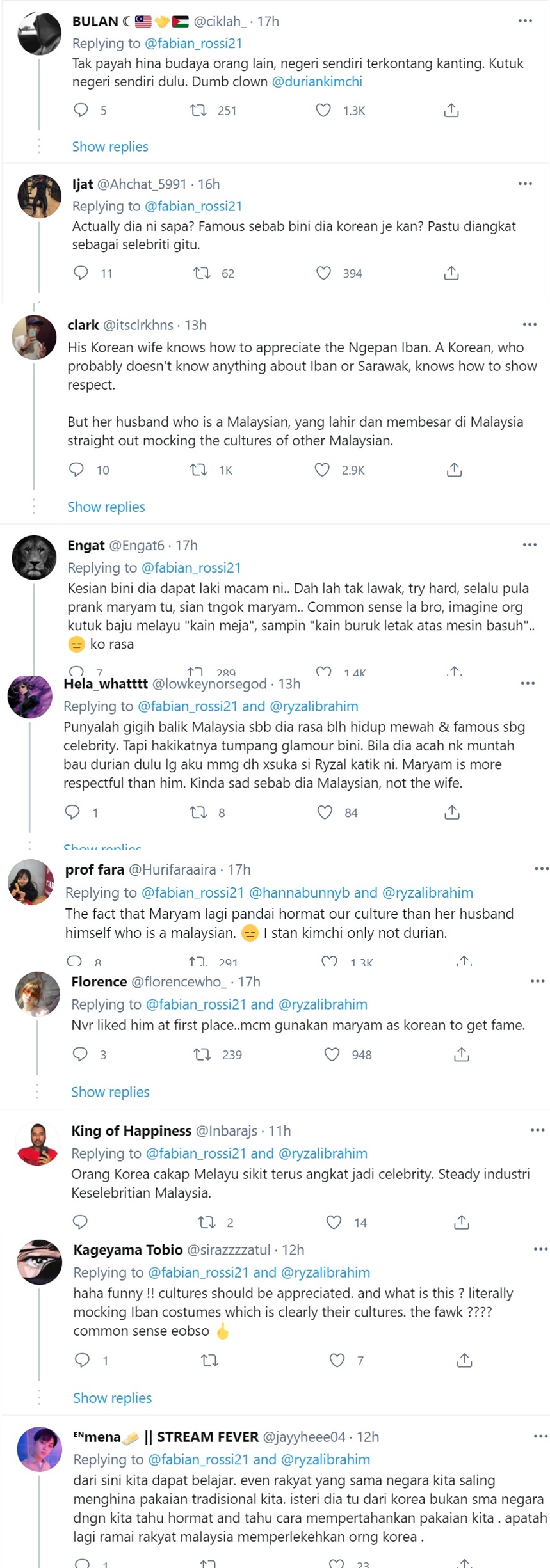550x1568 pixels.
Task: Open Engat's lion profile picture
Action: [35, 557]
